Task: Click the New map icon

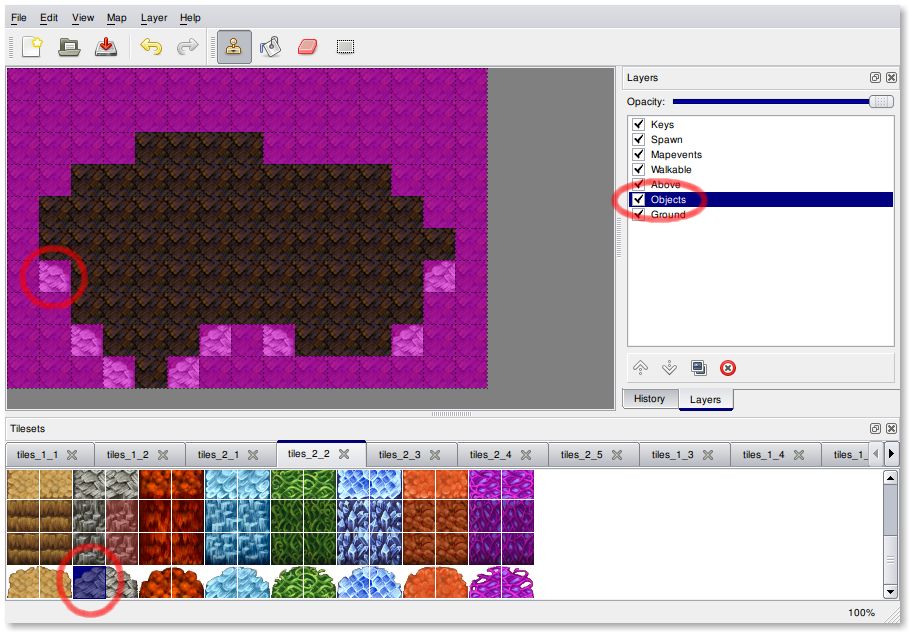Action: (x=32, y=47)
